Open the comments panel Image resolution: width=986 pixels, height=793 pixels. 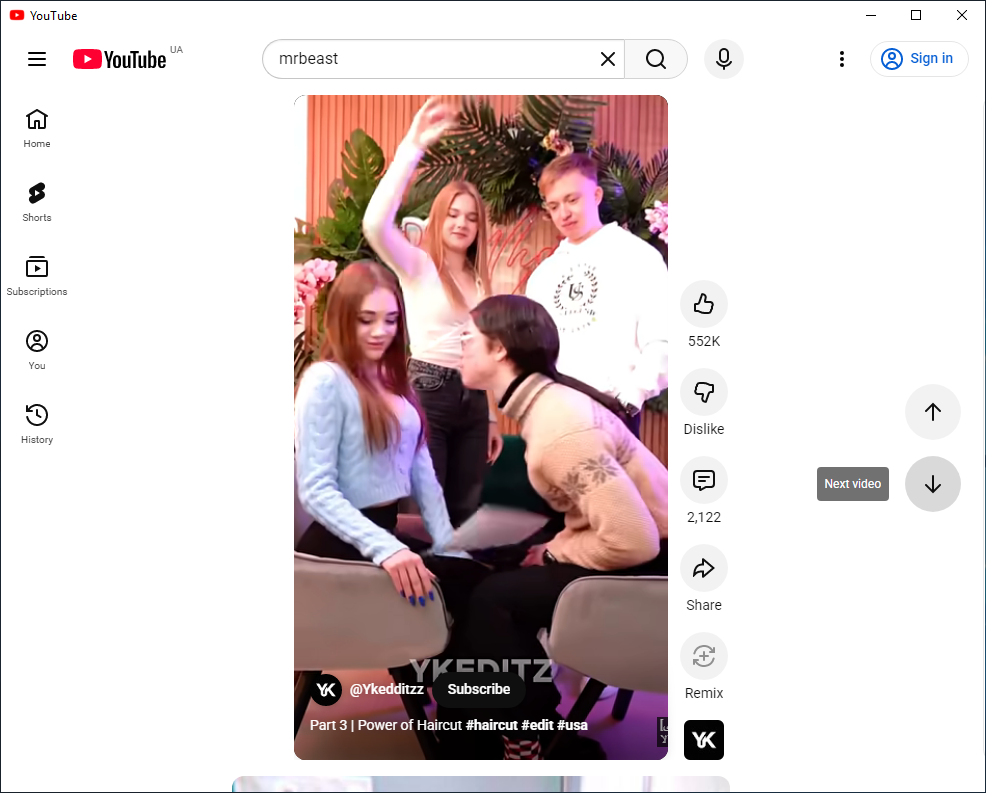tap(703, 480)
